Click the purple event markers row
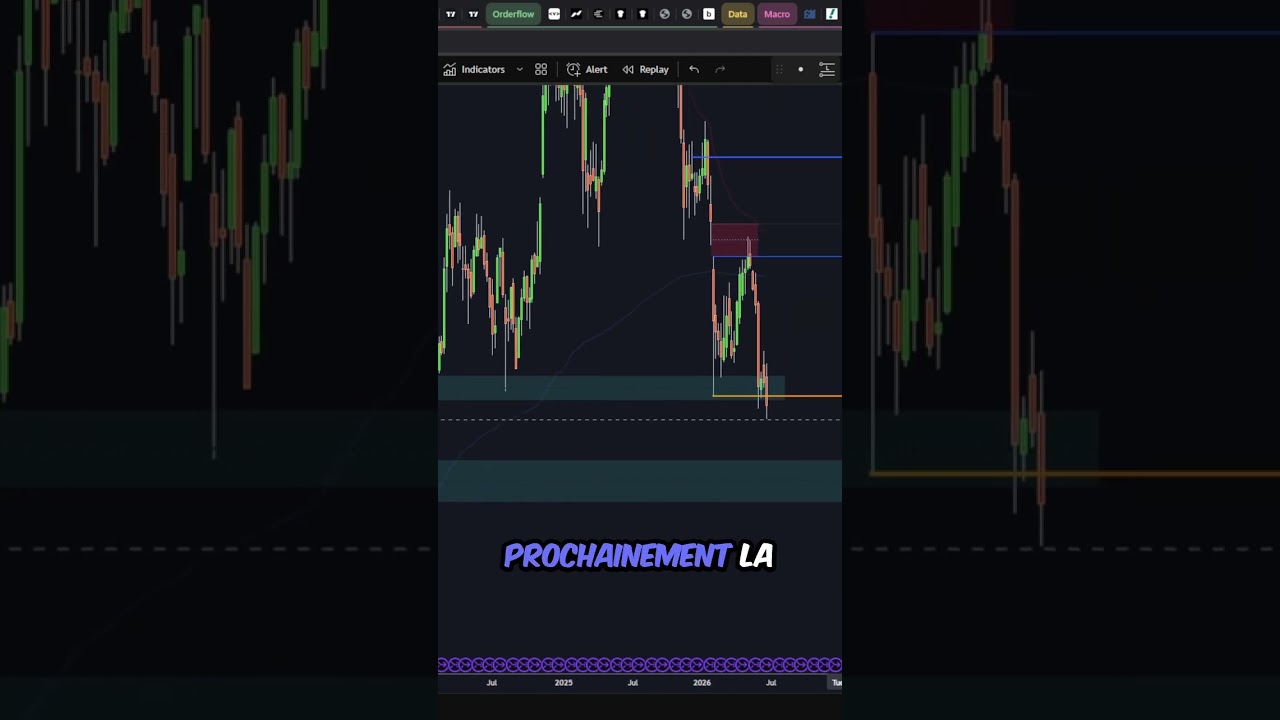 (x=640, y=665)
